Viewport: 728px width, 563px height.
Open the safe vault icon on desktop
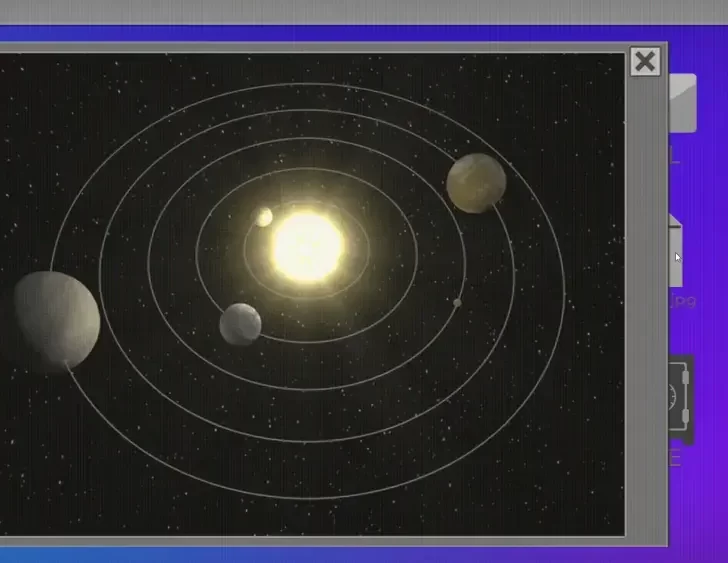click(681, 399)
